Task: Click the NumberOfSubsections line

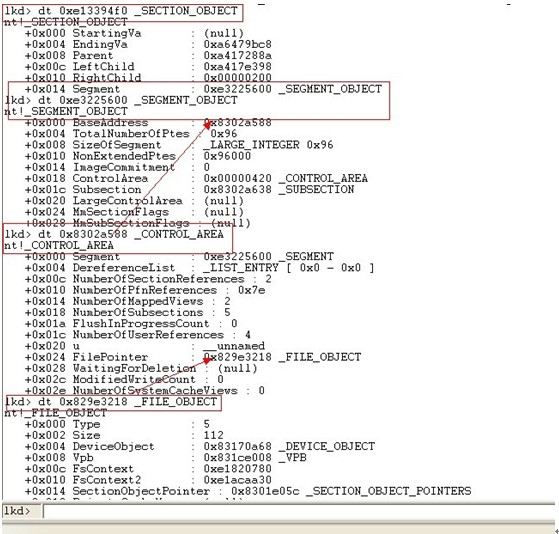Action: pos(128,312)
